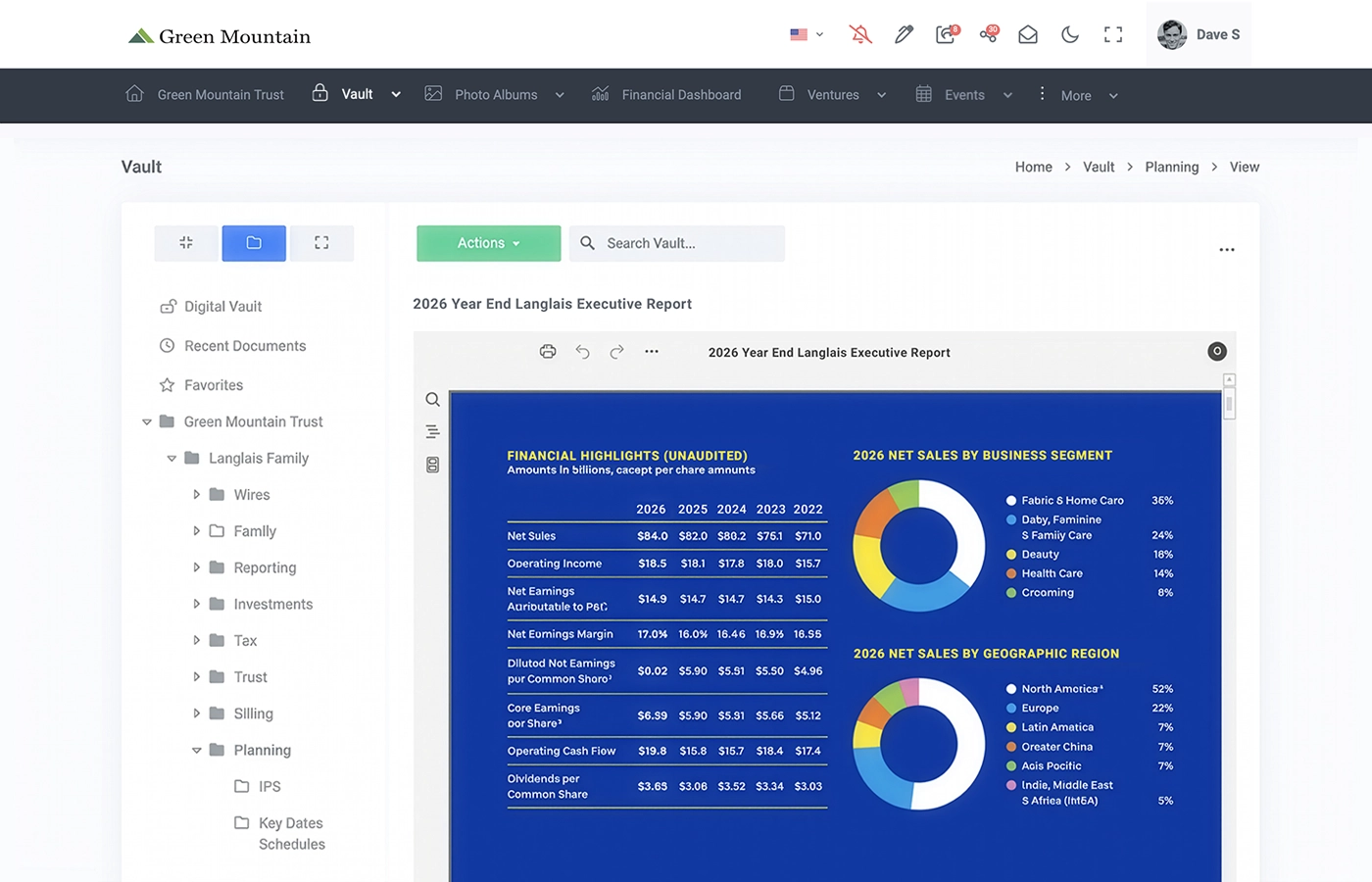Expand the More navigation menu
This screenshot has width=1372, height=882.
pyautogui.click(x=1078, y=95)
